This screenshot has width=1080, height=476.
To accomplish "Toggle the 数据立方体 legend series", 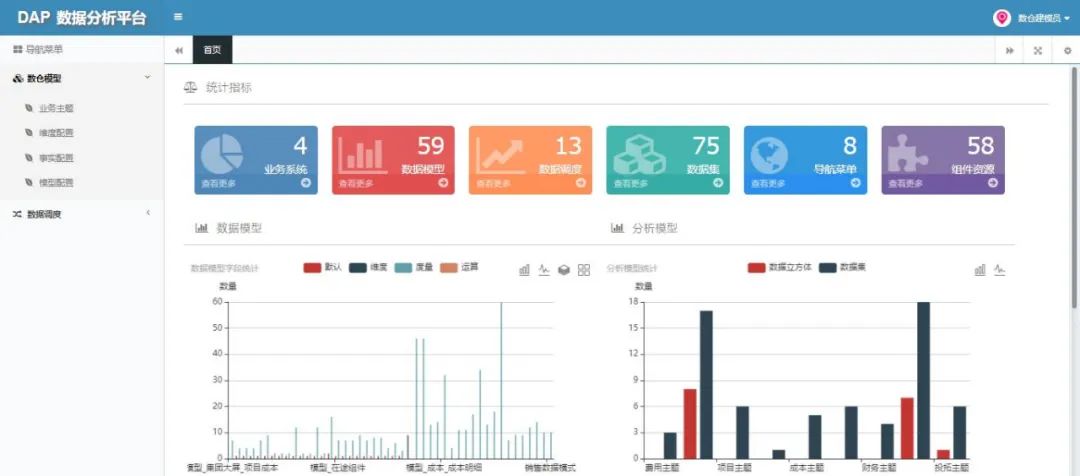I will click(780, 267).
